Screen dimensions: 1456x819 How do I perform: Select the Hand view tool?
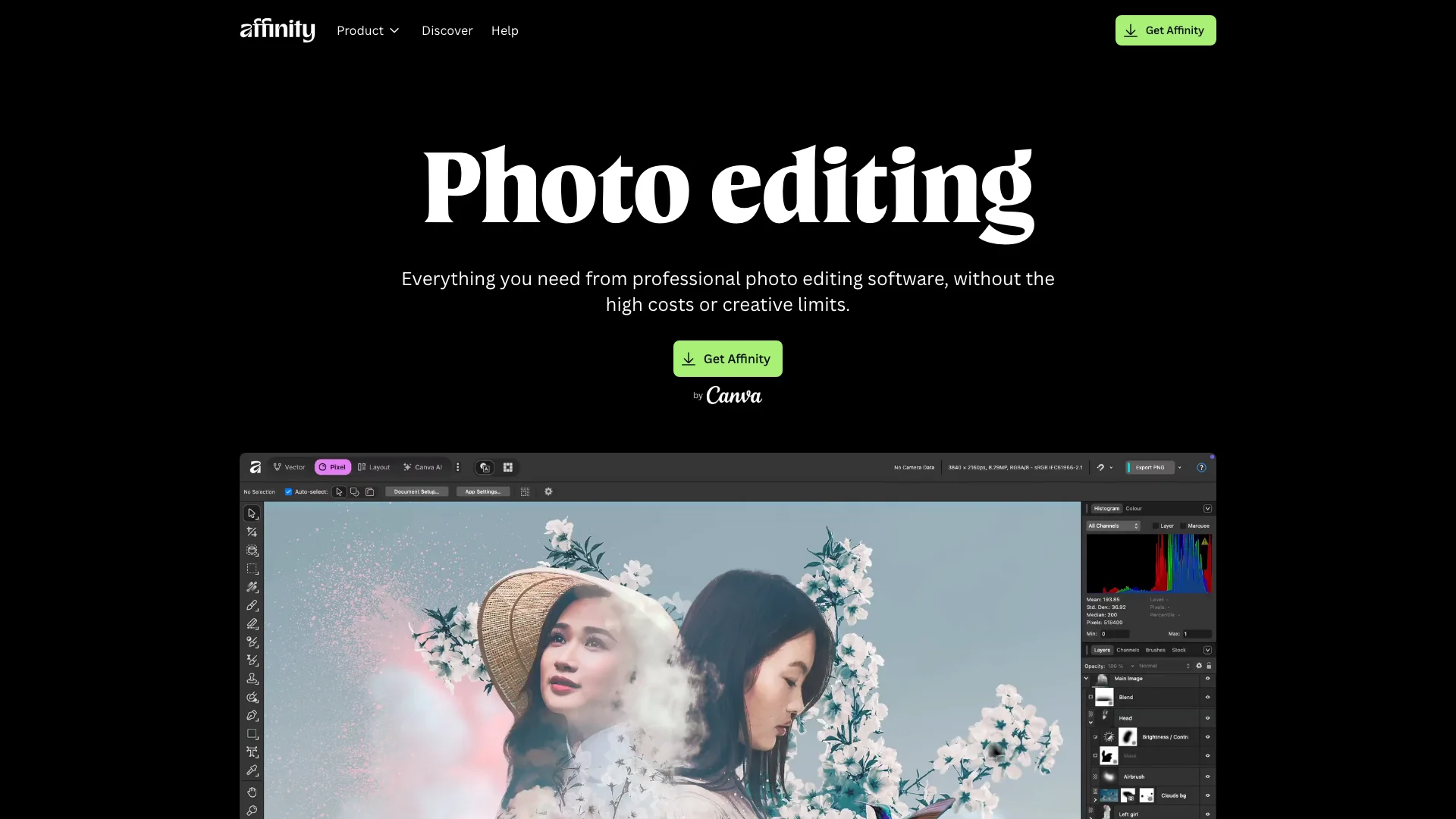pos(253,792)
